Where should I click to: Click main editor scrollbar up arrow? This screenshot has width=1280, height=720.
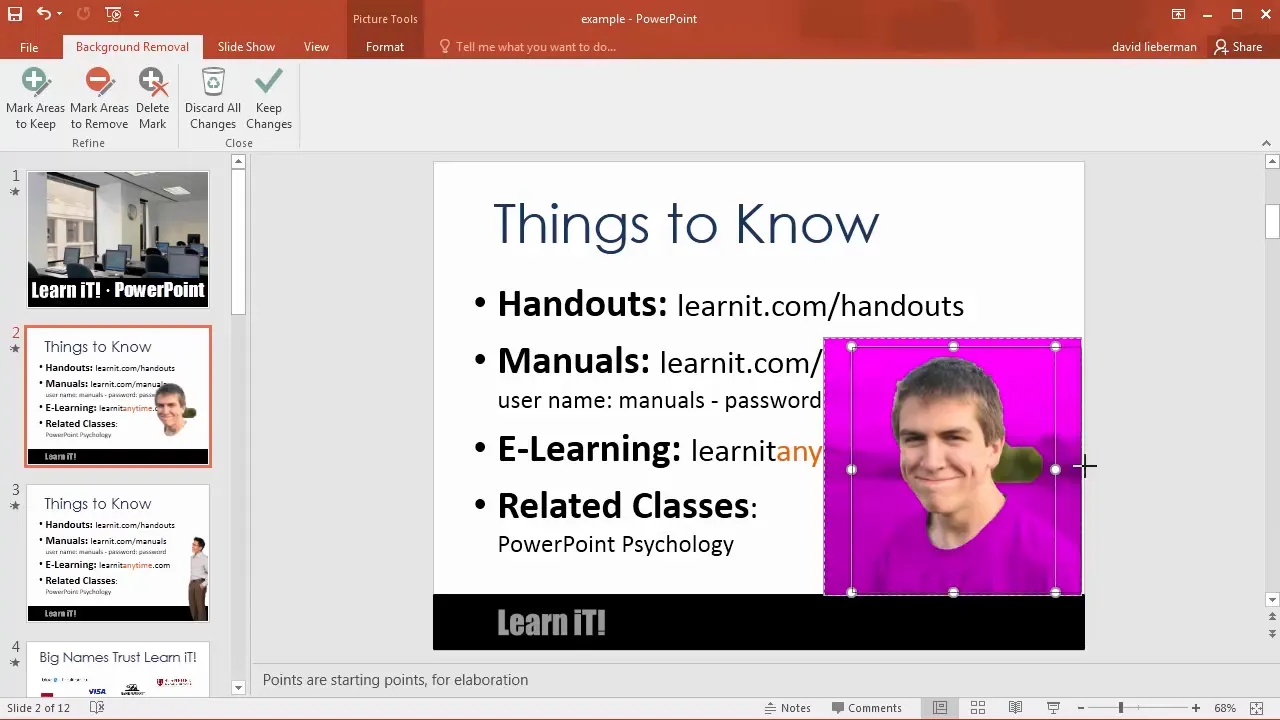point(1272,161)
